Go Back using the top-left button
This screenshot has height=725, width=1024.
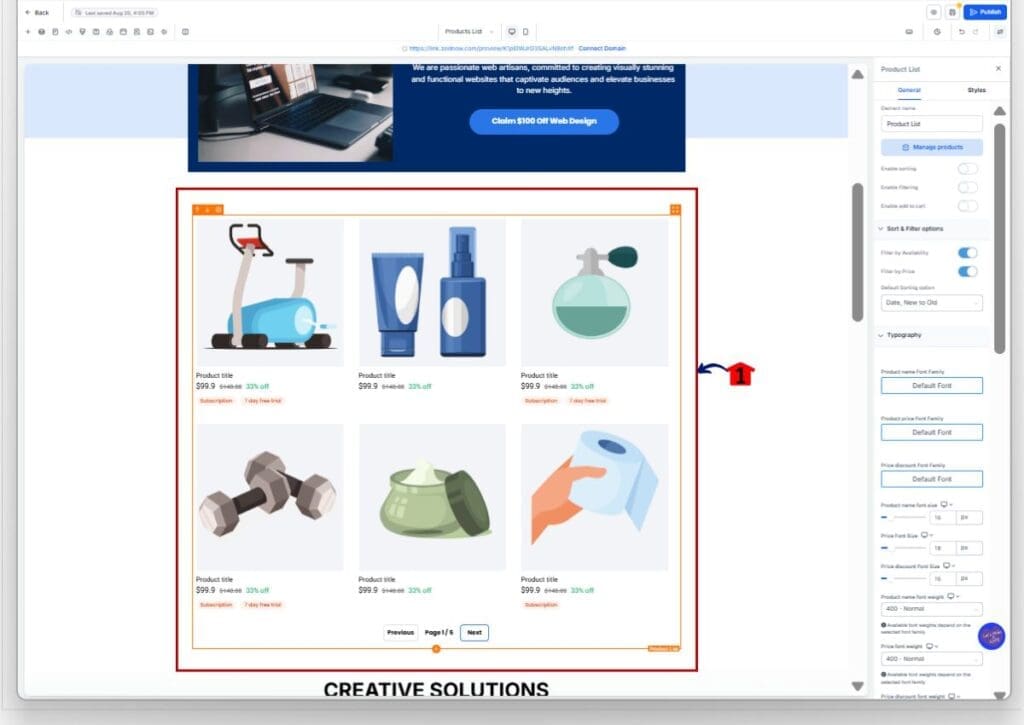[x=37, y=12]
